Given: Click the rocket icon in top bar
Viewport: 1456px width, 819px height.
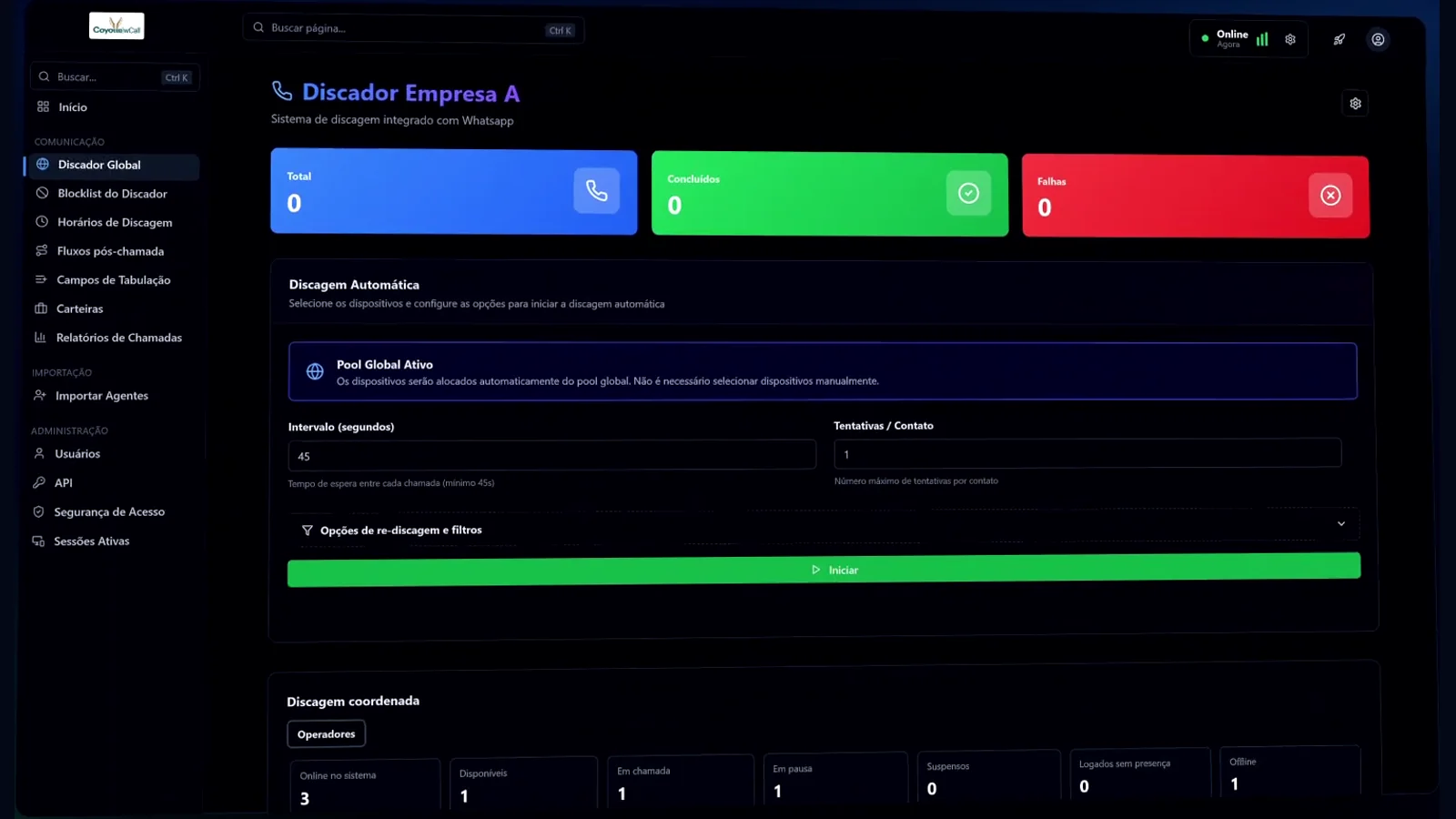Looking at the screenshot, I should pos(1340,39).
